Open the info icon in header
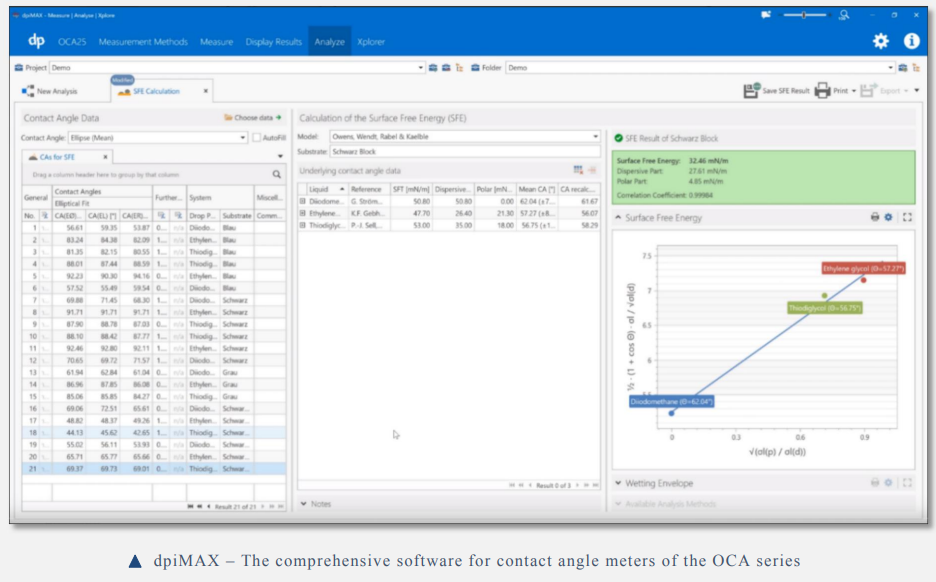This screenshot has height=582, width=936. click(x=912, y=41)
